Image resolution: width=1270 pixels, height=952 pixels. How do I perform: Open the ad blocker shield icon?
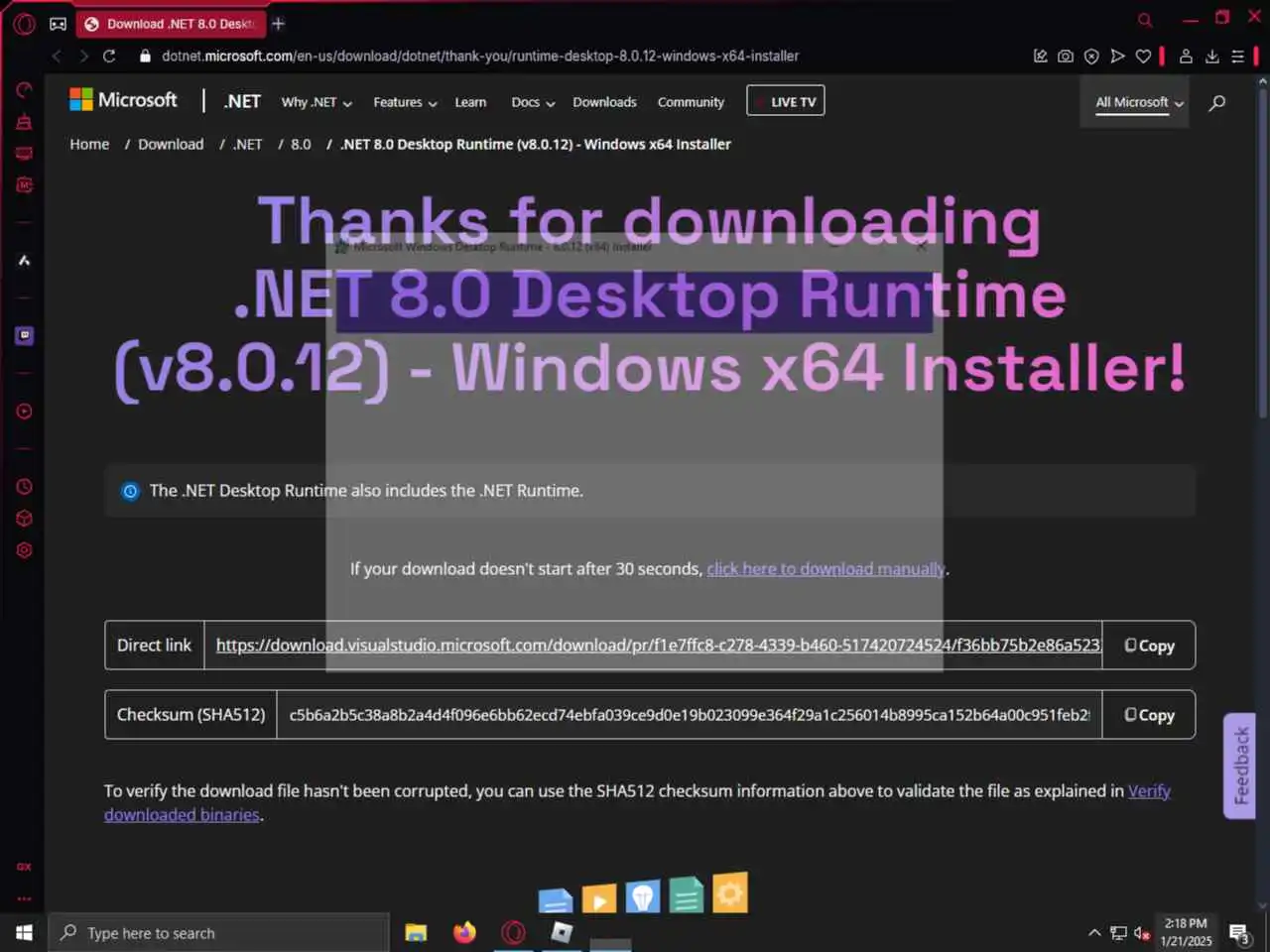tap(1091, 57)
